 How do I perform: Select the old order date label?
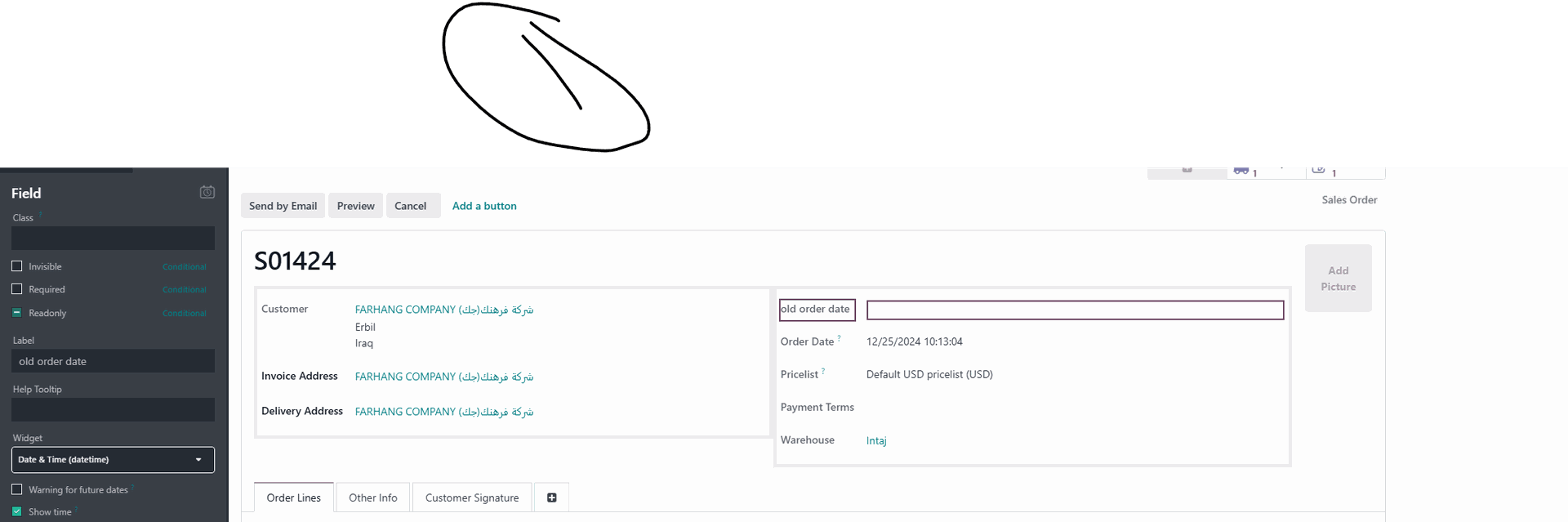[x=817, y=310]
